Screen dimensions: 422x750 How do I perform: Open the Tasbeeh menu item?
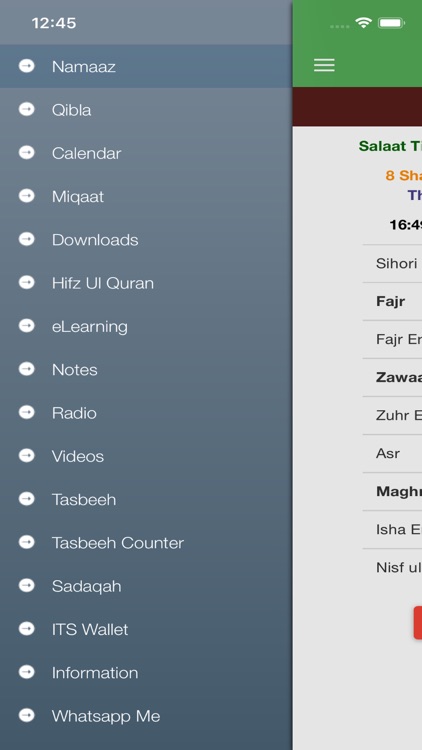(x=146, y=499)
